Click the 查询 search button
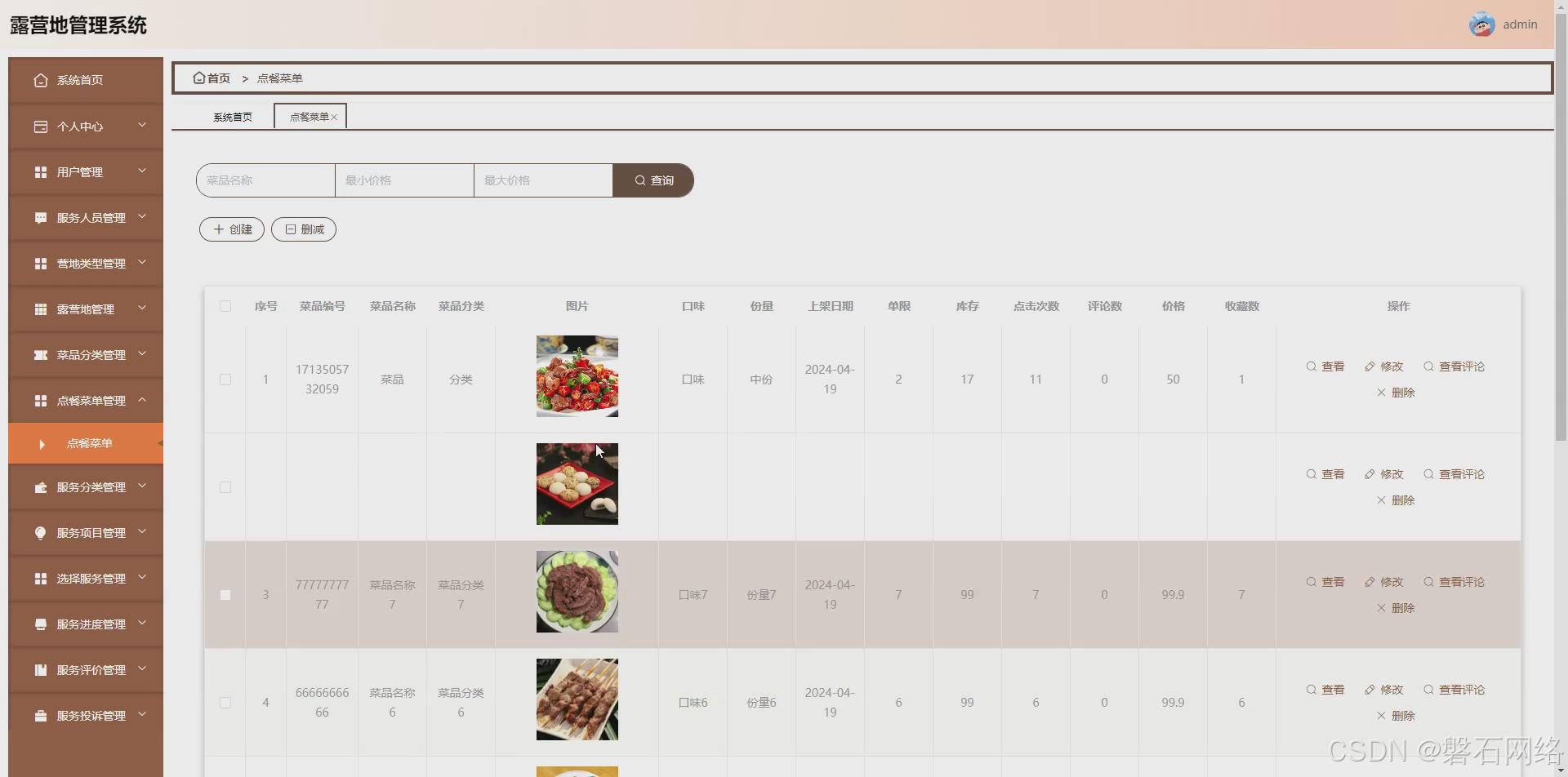This screenshot has height=777, width=1568. pyautogui.click(x=653, y=180)
